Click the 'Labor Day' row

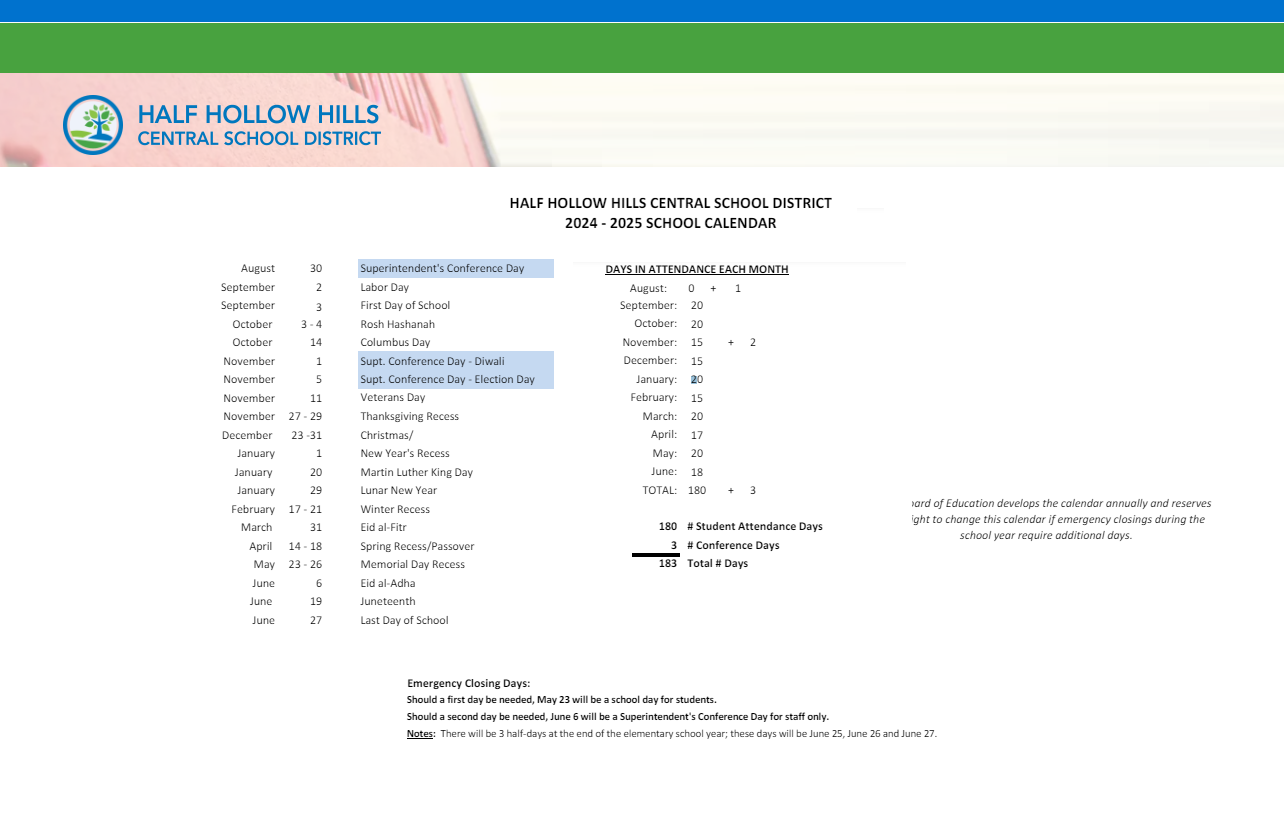[x=385, y=288]
